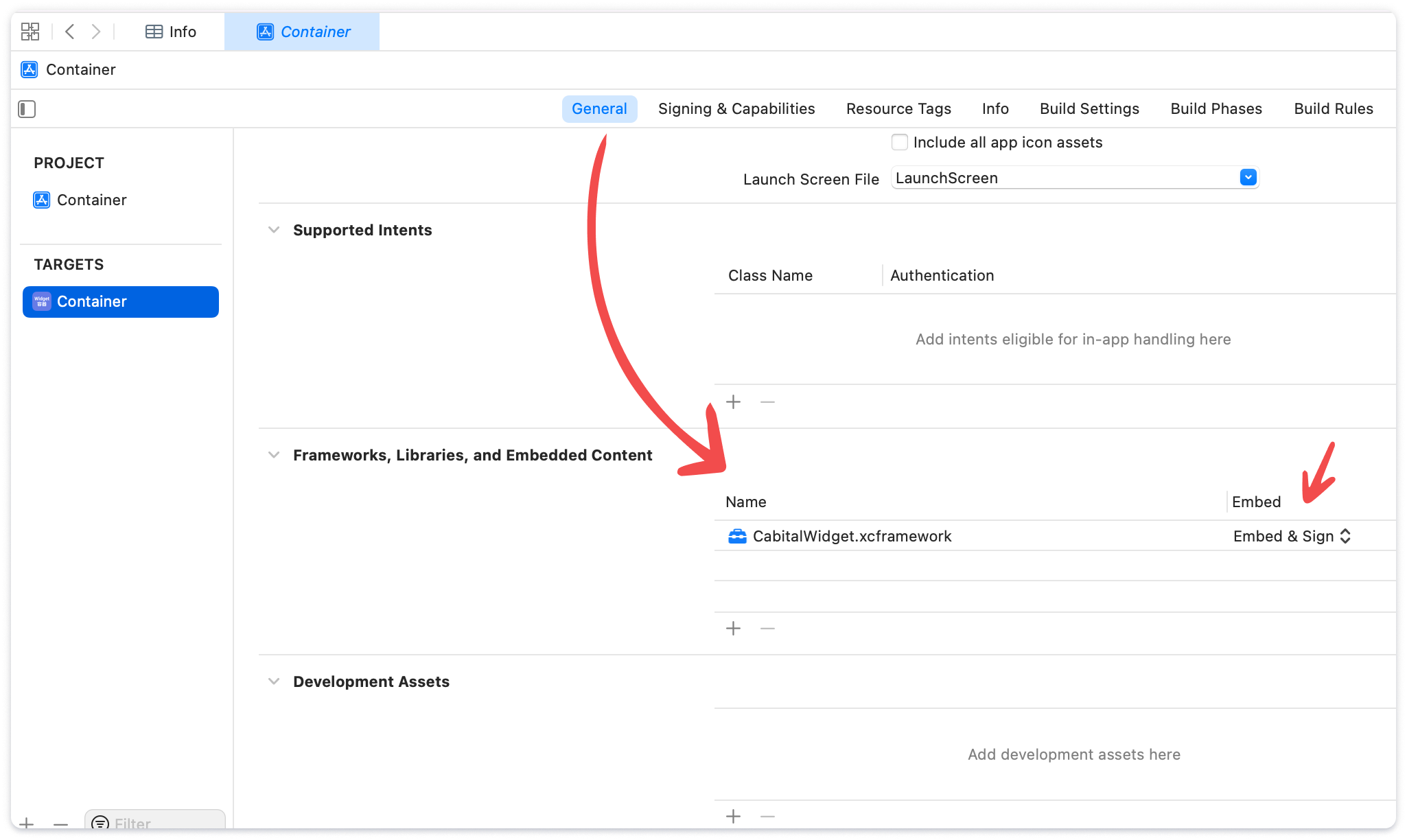Collapse the Development Assets section
The image size is (1407, 840).
pos(274,681)
